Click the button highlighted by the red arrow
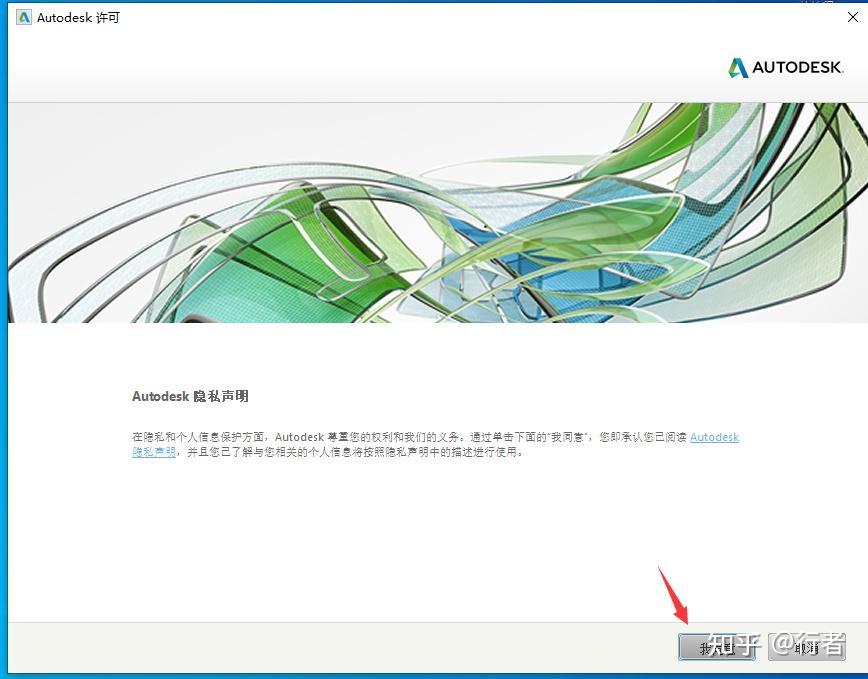The image size is (868, 679). click(716, 648)
